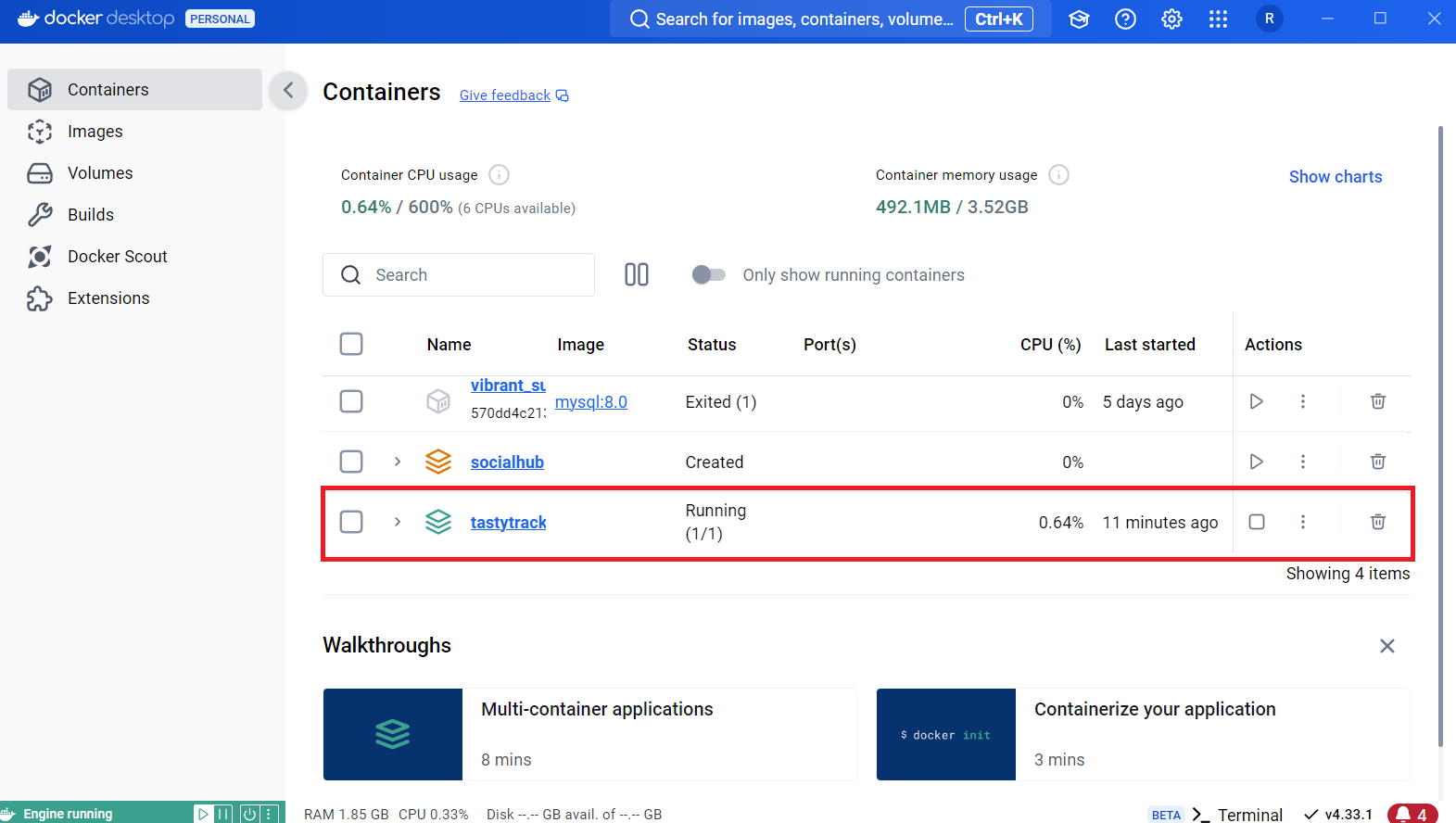Click the Give feedback link

click(514, 95)
